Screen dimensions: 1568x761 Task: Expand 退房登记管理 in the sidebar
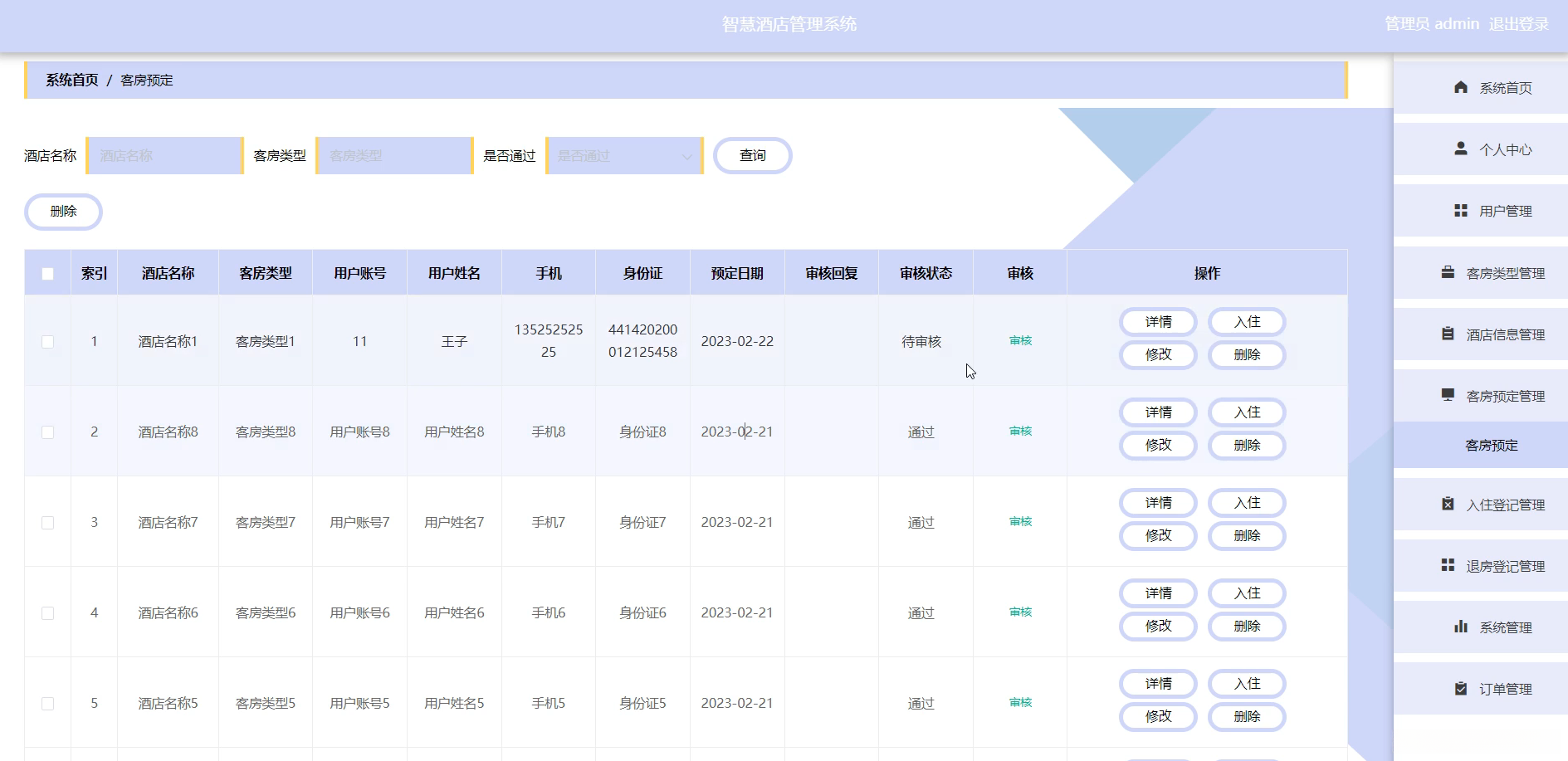(x=1481, y=566)
